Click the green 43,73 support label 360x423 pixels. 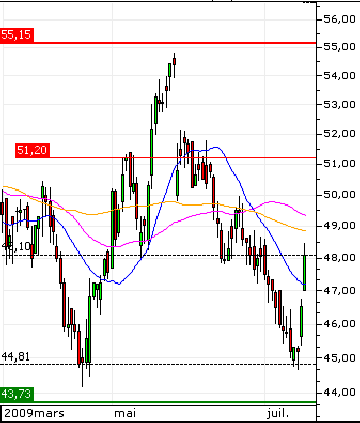click(x=17, y=394)
